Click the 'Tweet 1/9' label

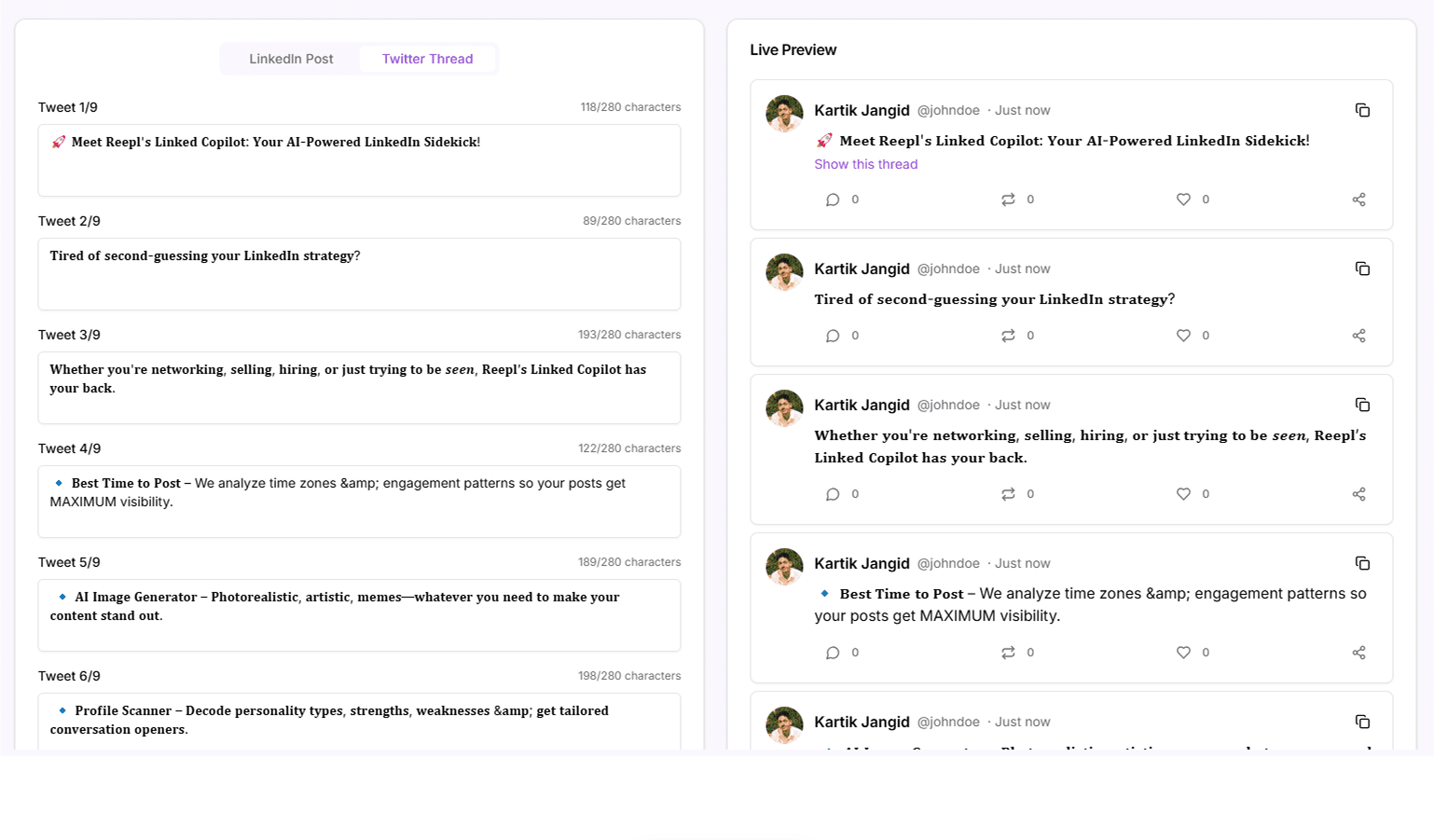point(68,107)
